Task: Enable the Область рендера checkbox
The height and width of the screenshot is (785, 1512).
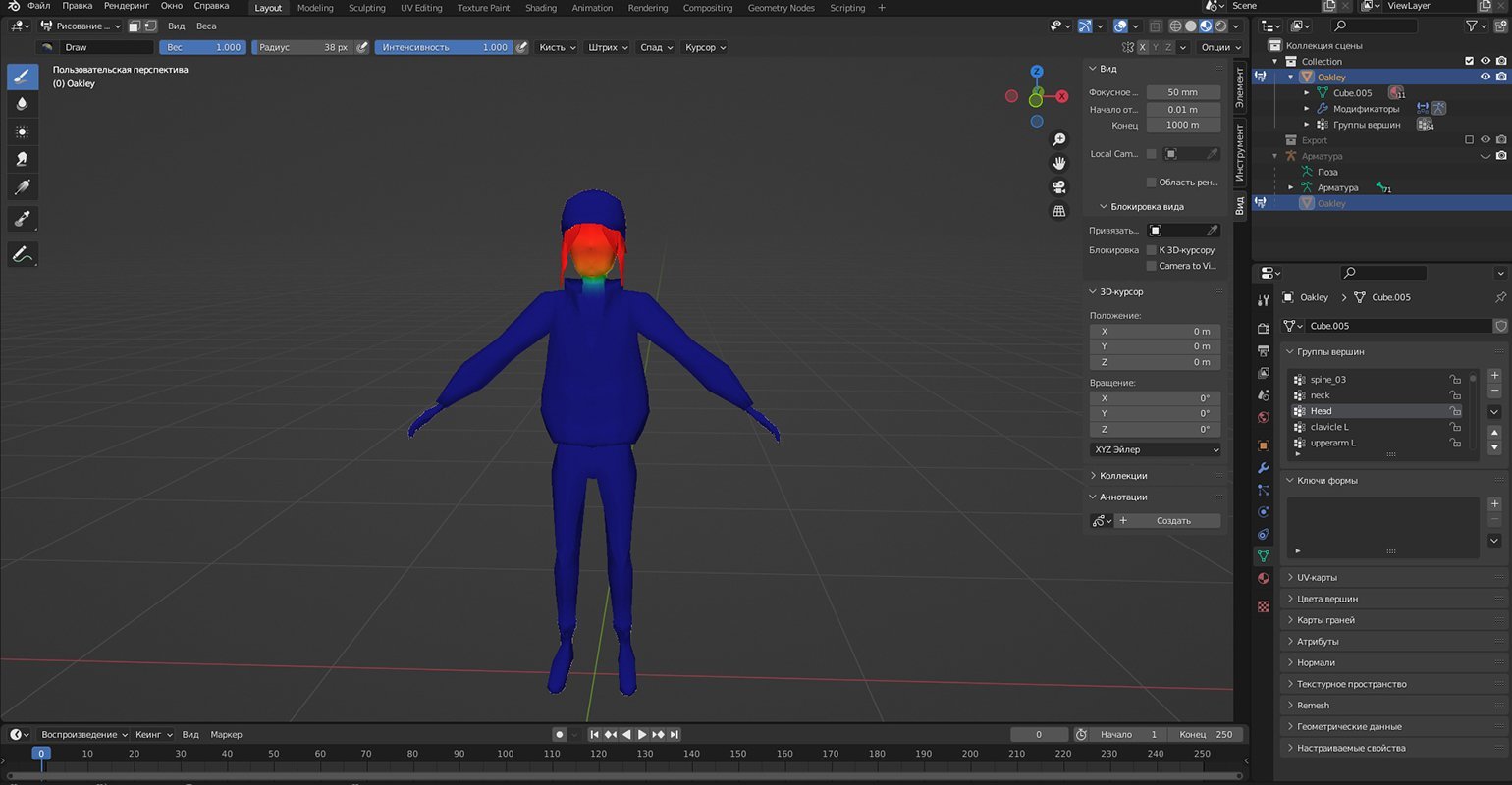Action: click(1151, 183)
